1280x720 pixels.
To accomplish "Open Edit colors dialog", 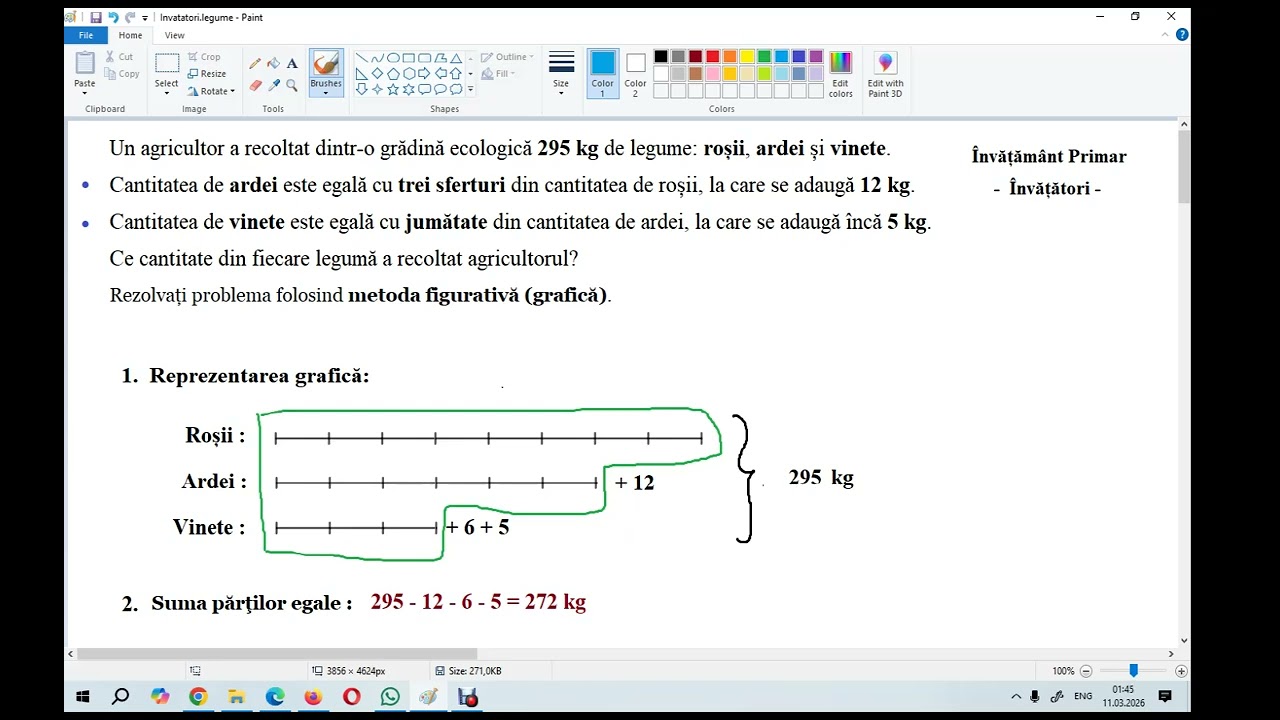I will tap(840, 75).
